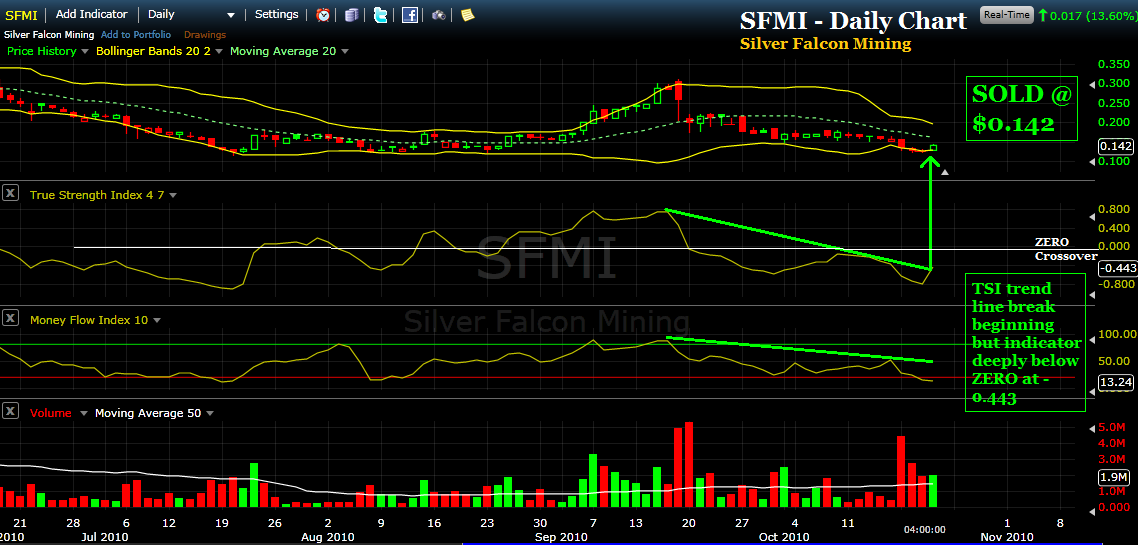Share chart via the Twitter icon
The image size is (1138, 545).
pyautogui.click(x=380, y=15)
